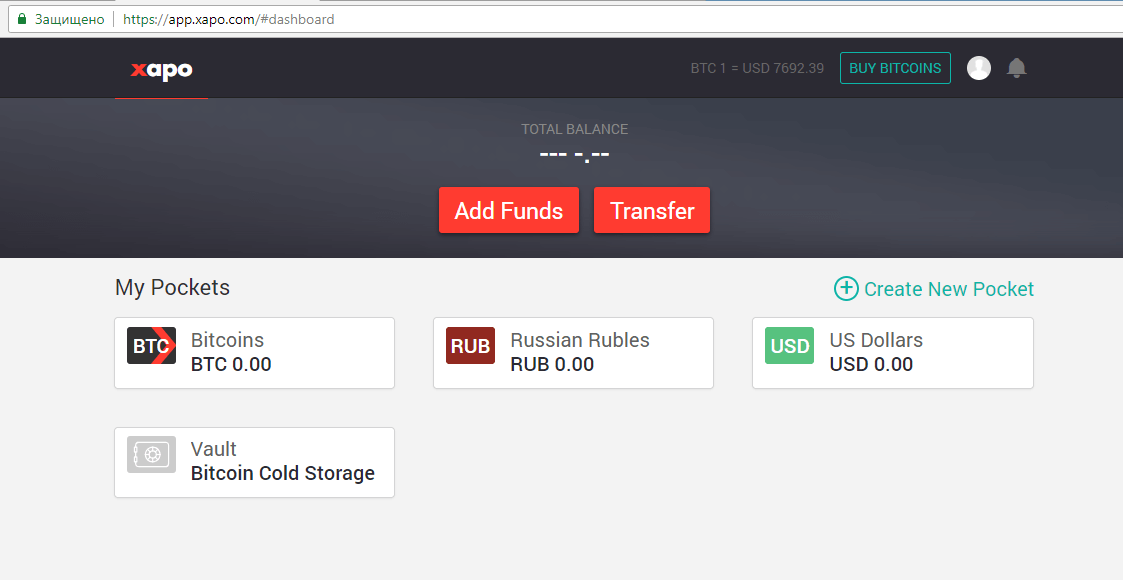This screenshot has width=1123, height=580.
Task: Click the BTC 0.00 balance text
Action: pyautogui.click(x=231, y=364)
